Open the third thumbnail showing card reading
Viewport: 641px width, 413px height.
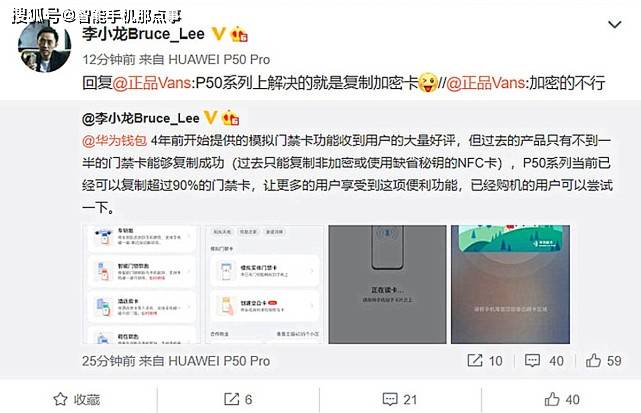pyautogui.click(x=387, y=284)
